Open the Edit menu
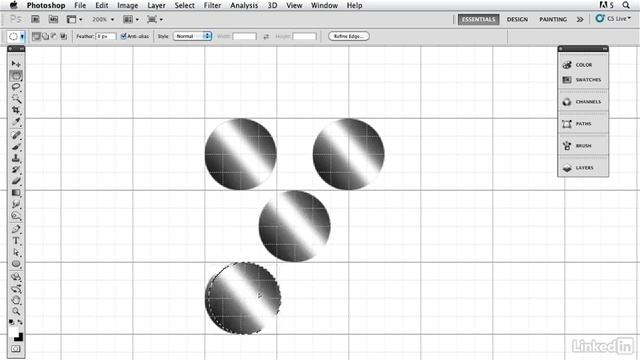Viewport: 640px width, 360px height. click(102, 5)
